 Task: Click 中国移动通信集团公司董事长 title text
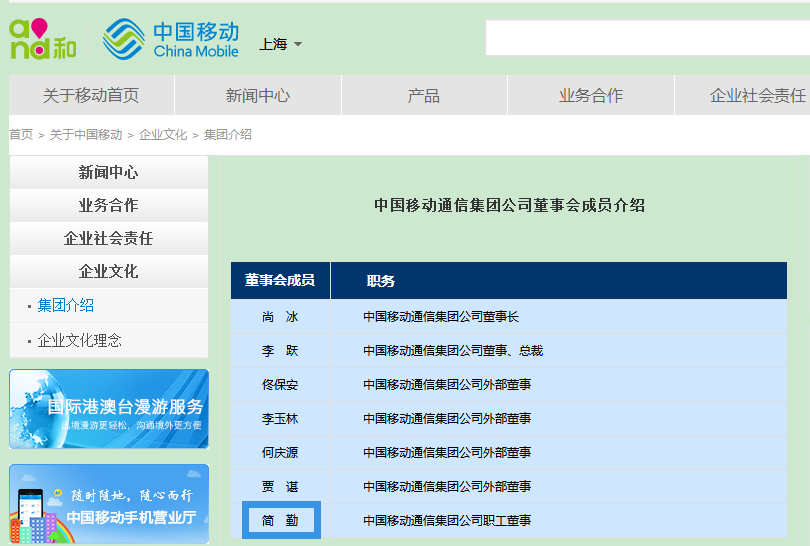tap(441, 317)
